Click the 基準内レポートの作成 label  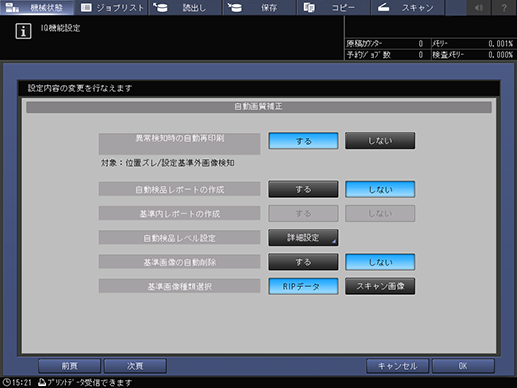[x=179, y=213]
